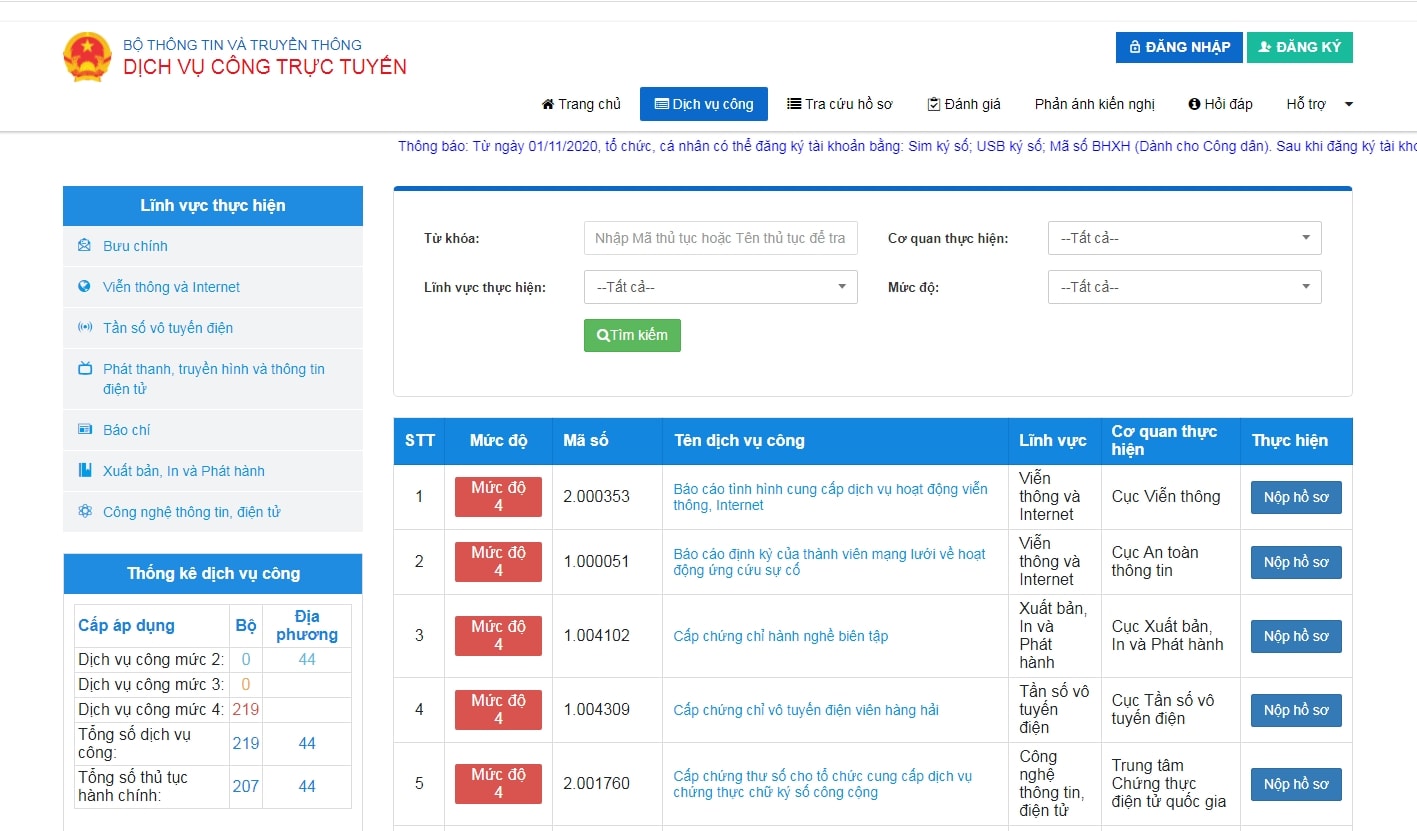
Task: Click the ĐĂNG NHẬP button
Action: coord(1179,47)
